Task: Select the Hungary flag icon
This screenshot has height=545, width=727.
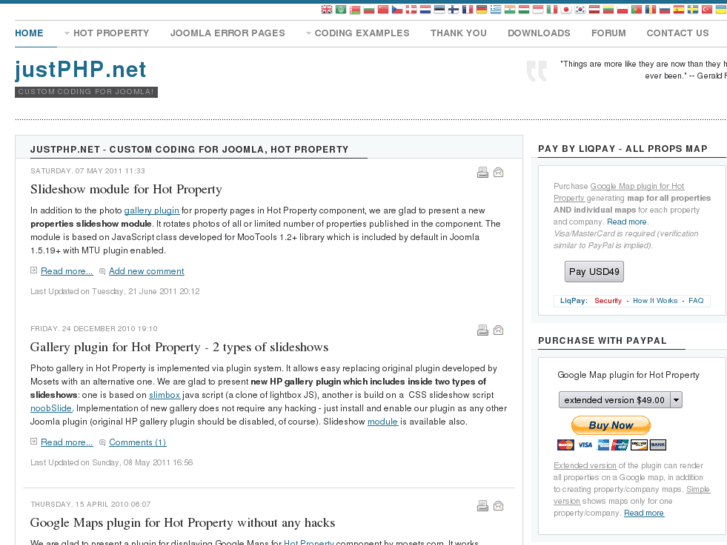Action: tap(524, 9)
